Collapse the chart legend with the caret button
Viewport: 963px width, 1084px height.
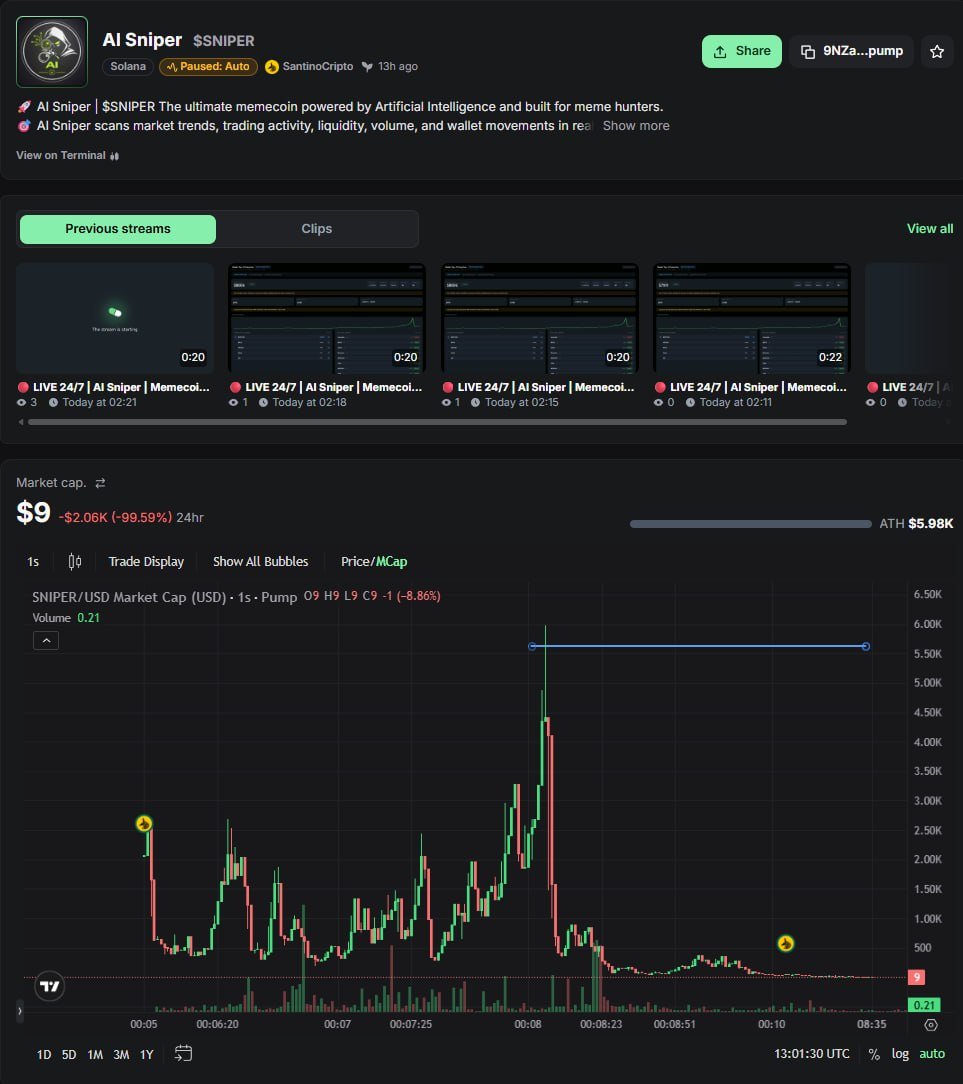coord(46,641)
